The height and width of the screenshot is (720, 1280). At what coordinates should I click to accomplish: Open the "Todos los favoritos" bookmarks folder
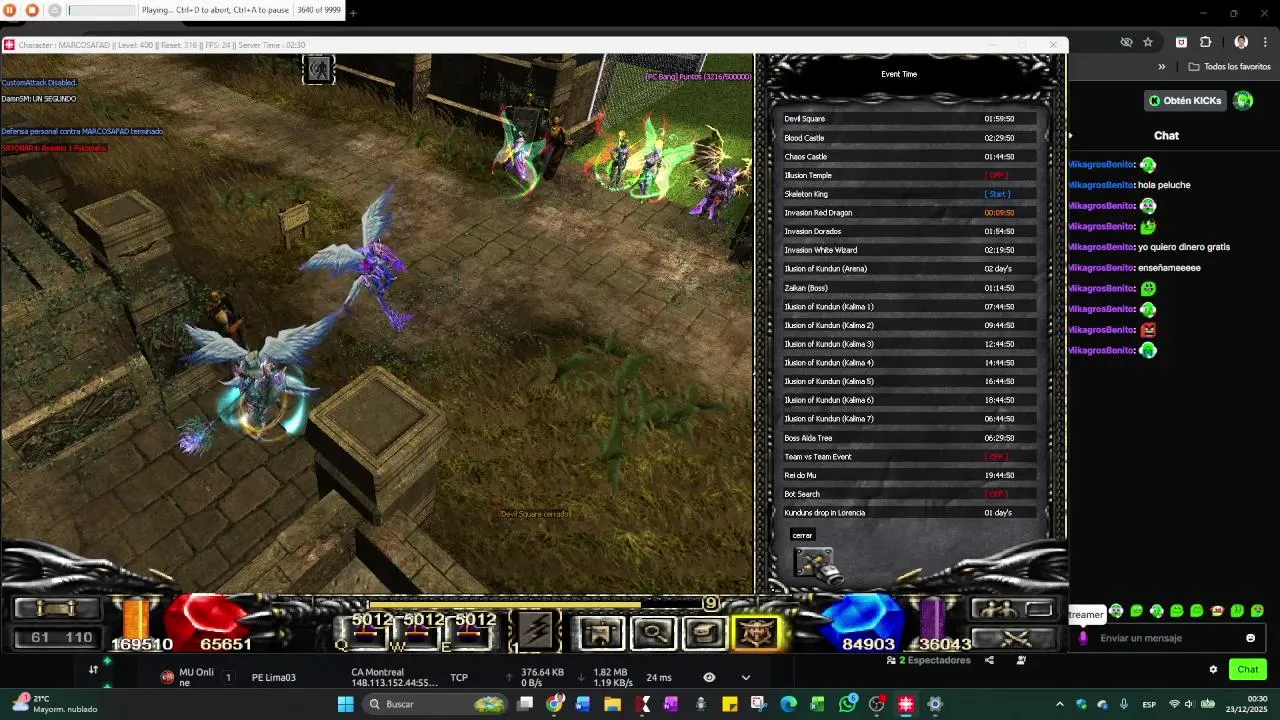pos(1230,67)
